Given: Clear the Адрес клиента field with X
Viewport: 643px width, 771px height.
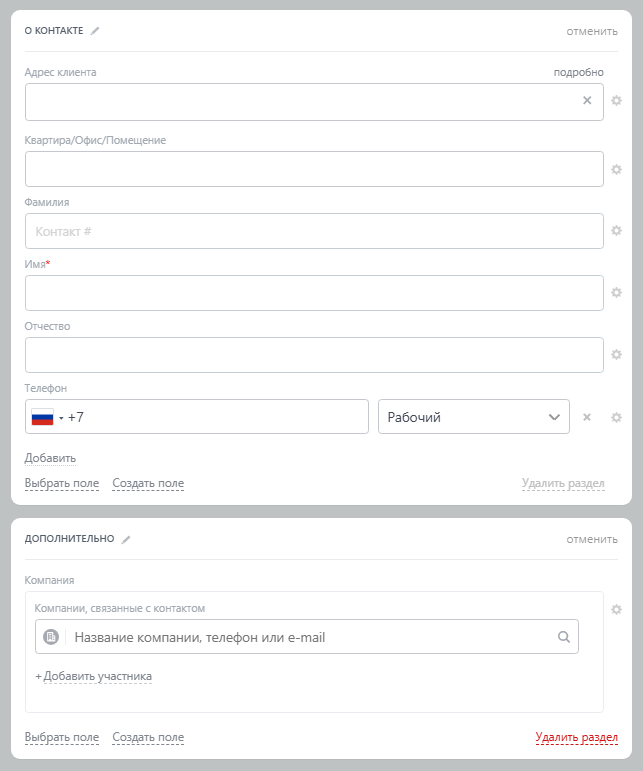Looking at the screenshot, I should pyautogui.click(x=587, y=101).
